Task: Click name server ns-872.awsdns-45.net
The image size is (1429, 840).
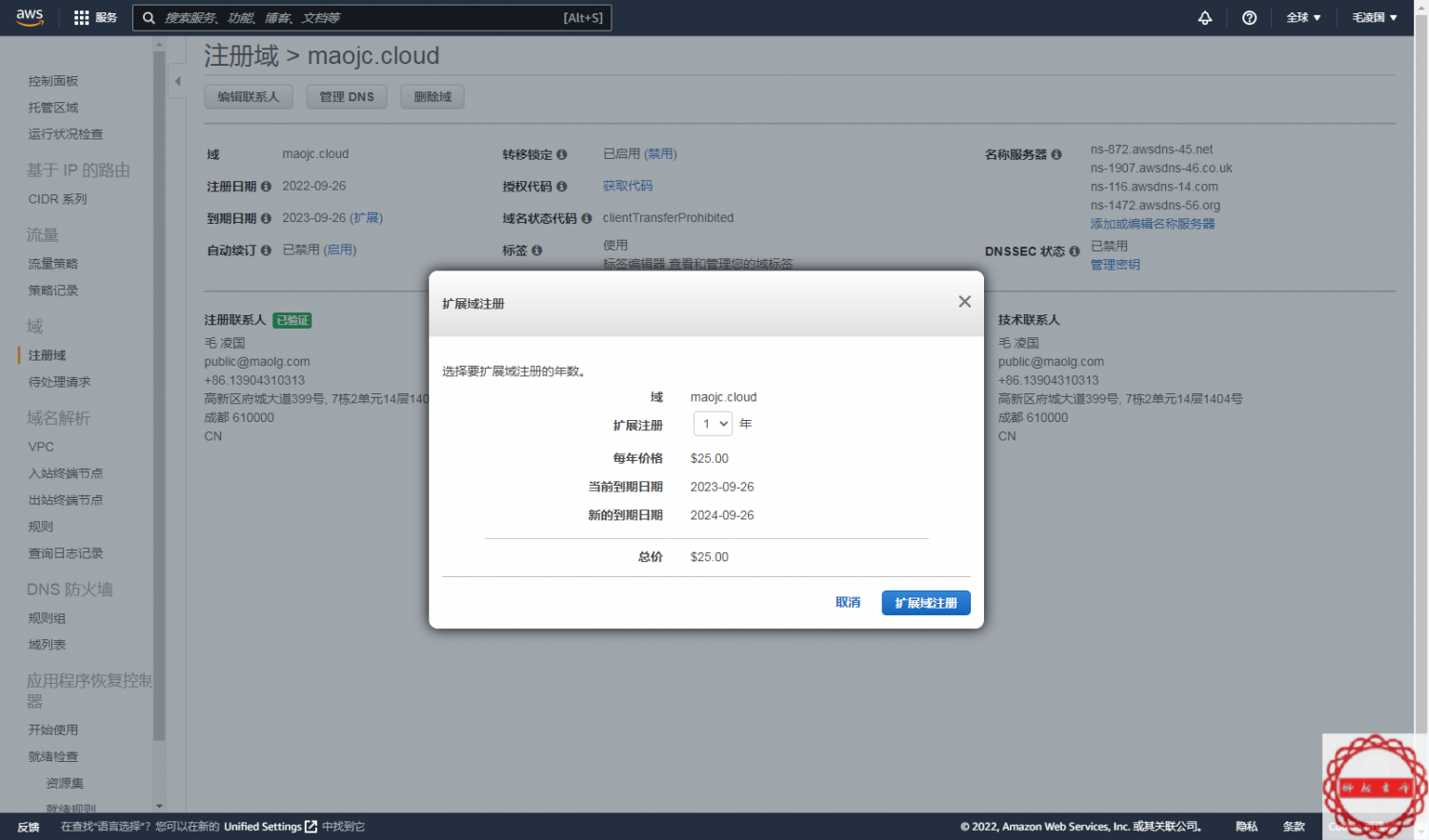Action: pos(1152,150)
